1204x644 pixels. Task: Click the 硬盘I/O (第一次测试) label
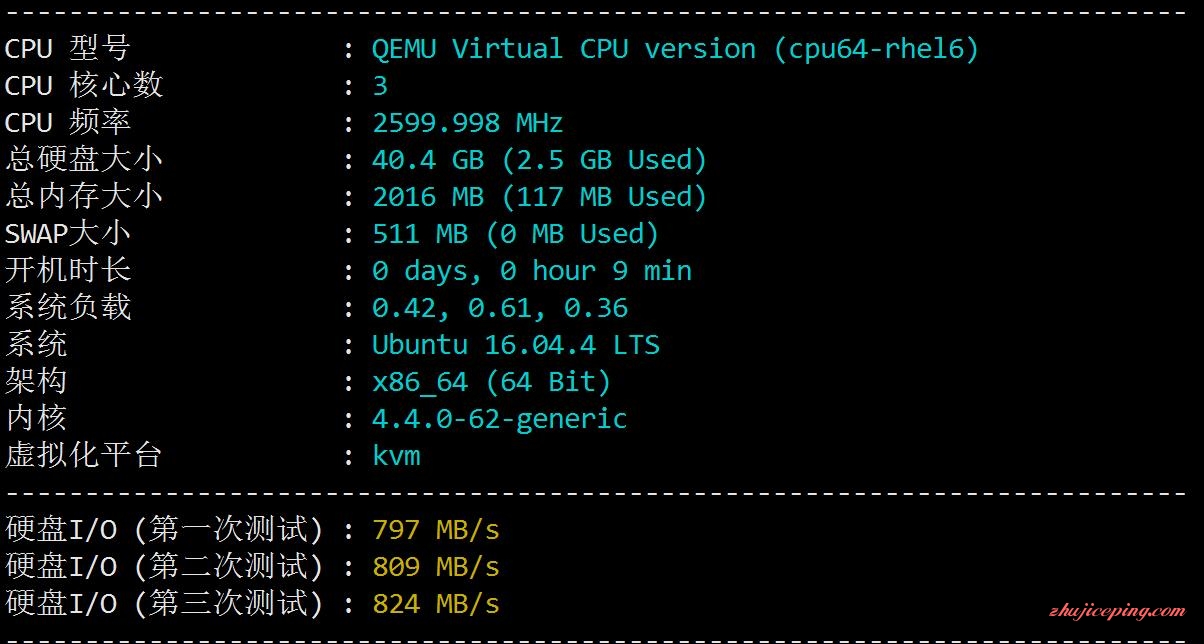coord(164,530)
